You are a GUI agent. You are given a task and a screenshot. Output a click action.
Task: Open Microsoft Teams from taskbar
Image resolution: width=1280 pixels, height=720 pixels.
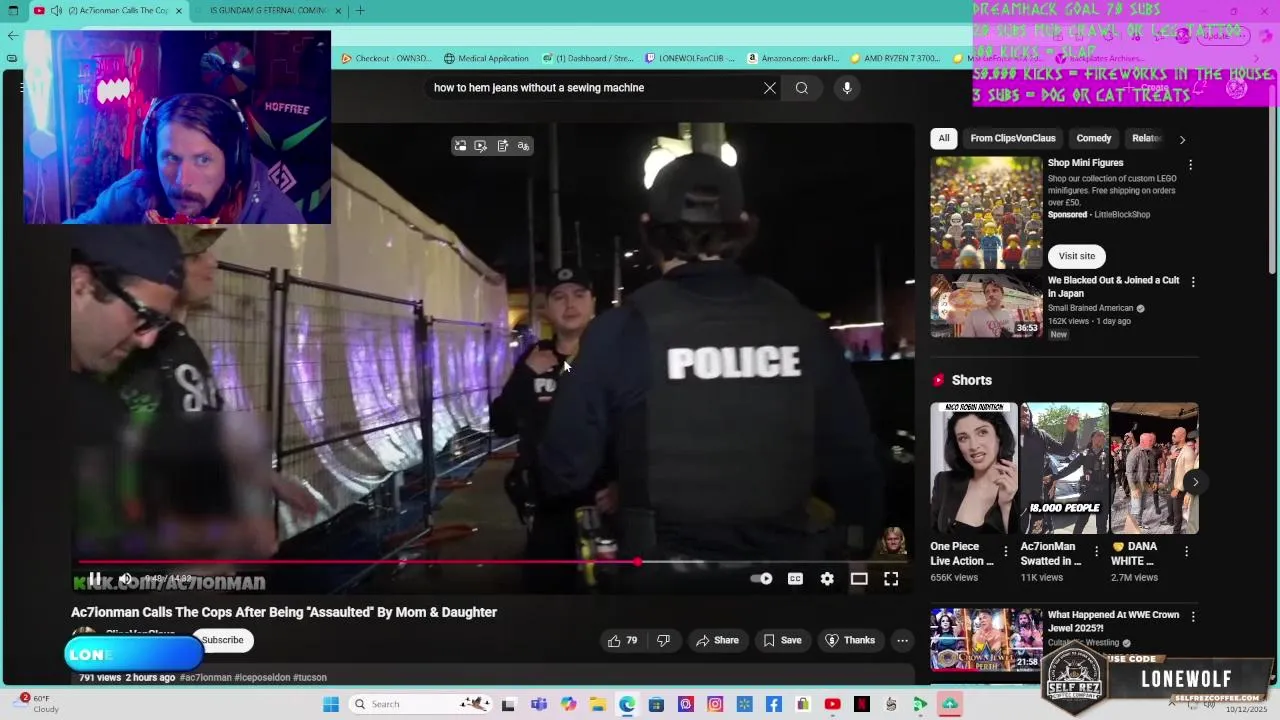539,704
